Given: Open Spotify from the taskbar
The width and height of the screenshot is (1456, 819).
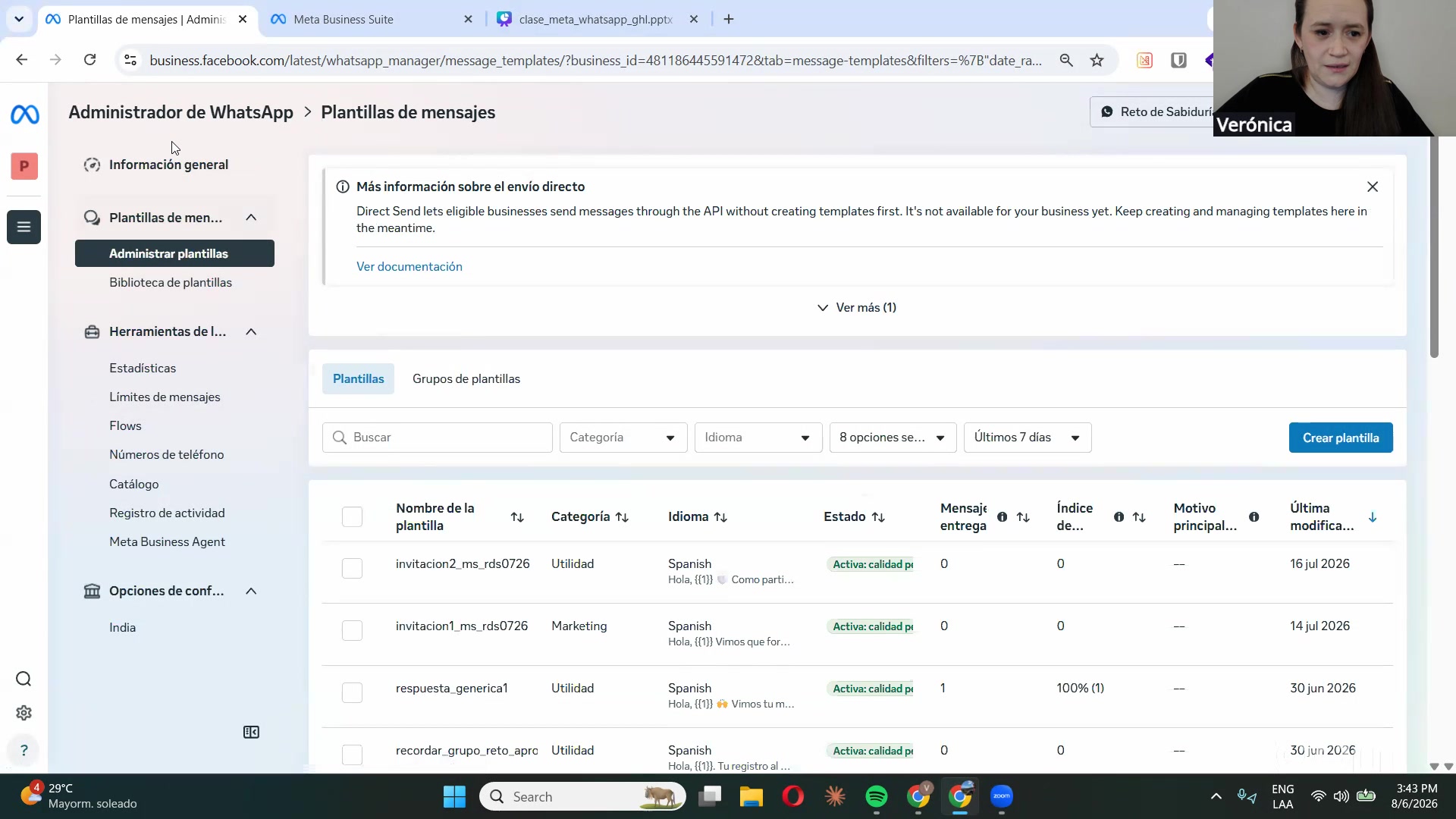Looking at the screenshot, I should [x=876, y=796].
